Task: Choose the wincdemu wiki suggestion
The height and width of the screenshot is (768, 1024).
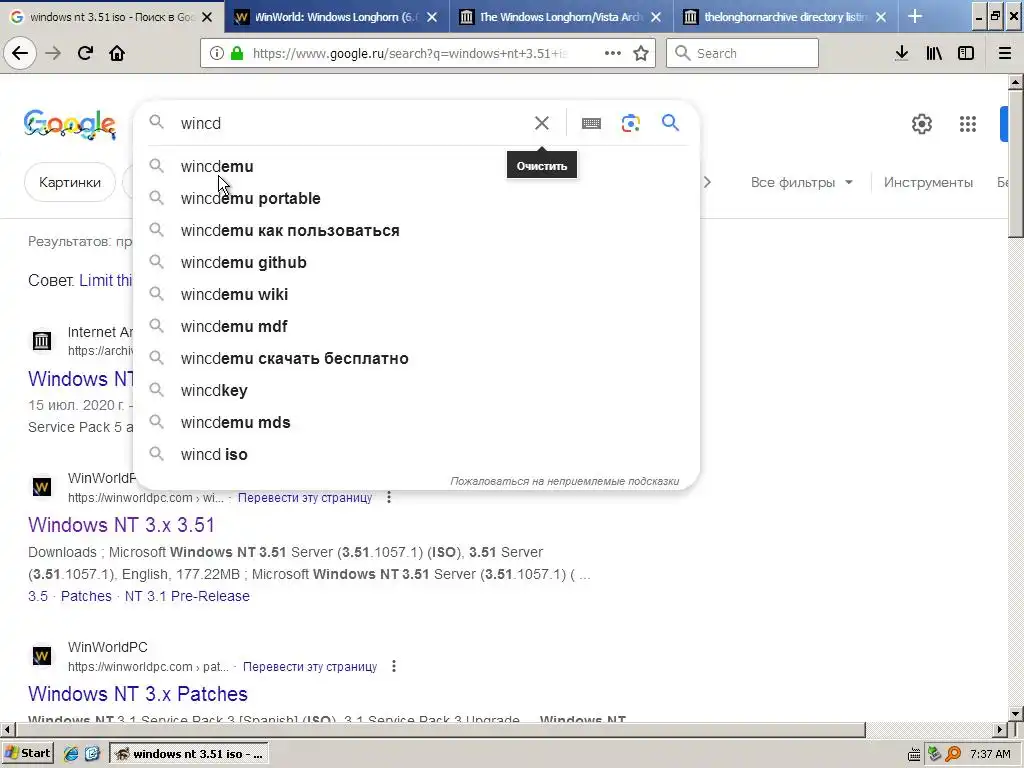Action: pos(417,295)
